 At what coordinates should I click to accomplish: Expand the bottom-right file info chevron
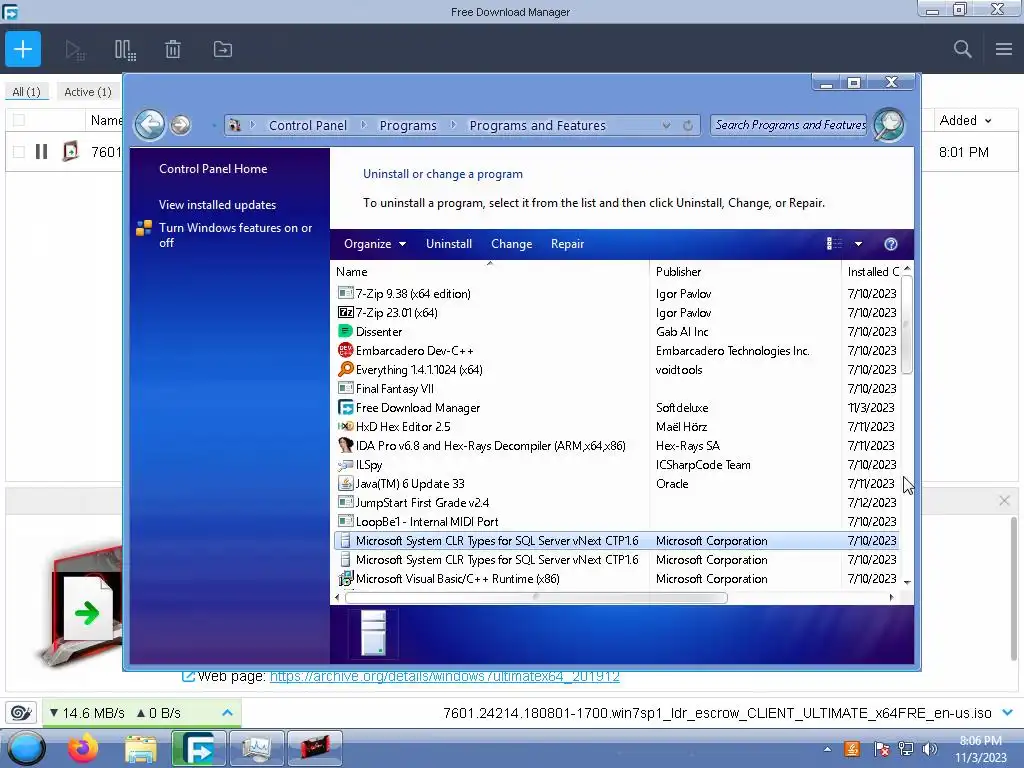(x=1007, y=712)
